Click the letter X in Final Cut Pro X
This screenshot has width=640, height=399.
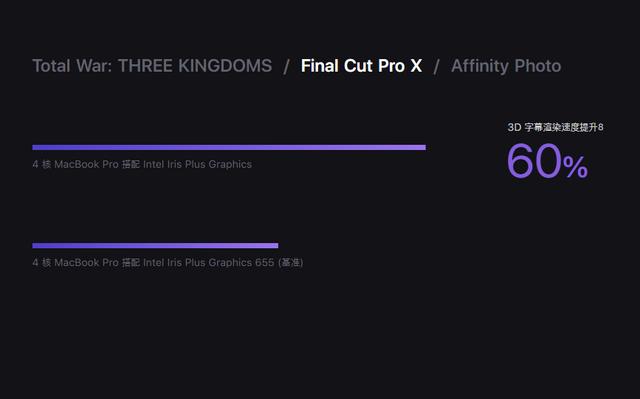pos(416,66)
